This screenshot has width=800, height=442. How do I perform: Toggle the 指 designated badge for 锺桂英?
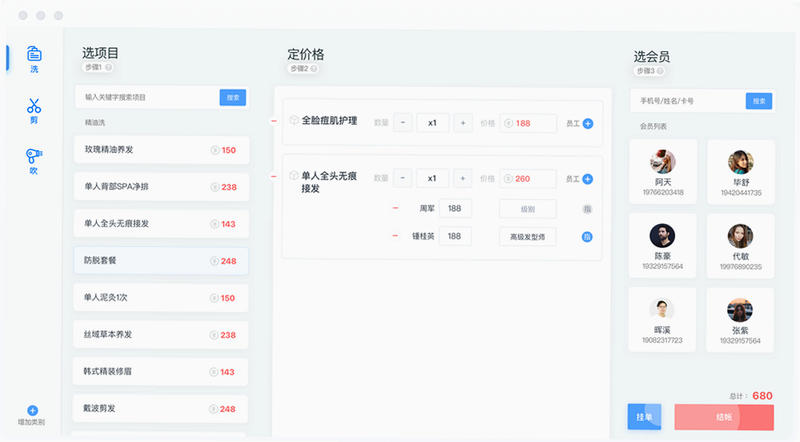click(x=587, y=237)
